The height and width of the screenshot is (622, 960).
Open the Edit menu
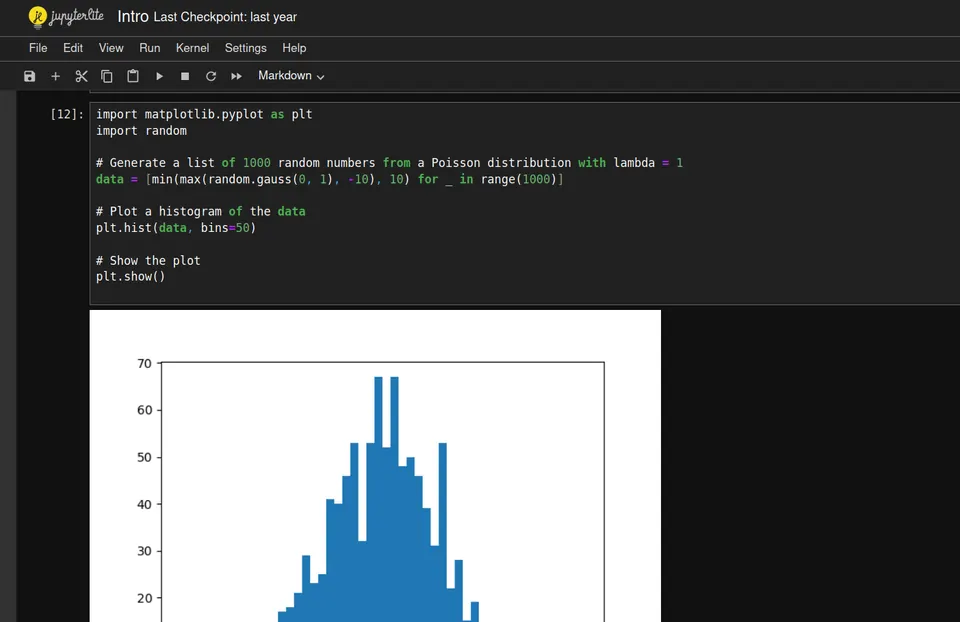coord(73,48)
